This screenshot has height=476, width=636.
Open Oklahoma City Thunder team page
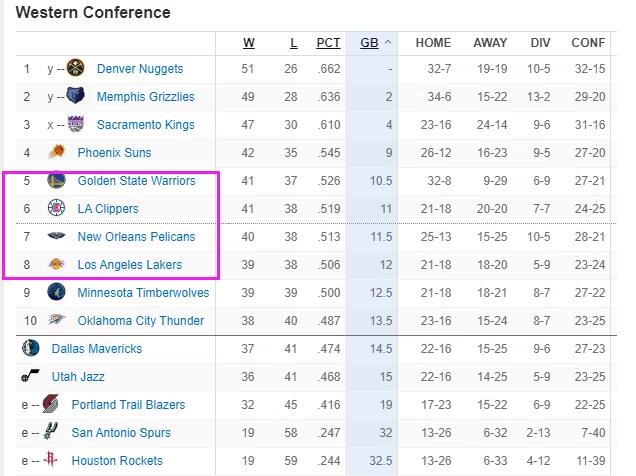[140, 321]
